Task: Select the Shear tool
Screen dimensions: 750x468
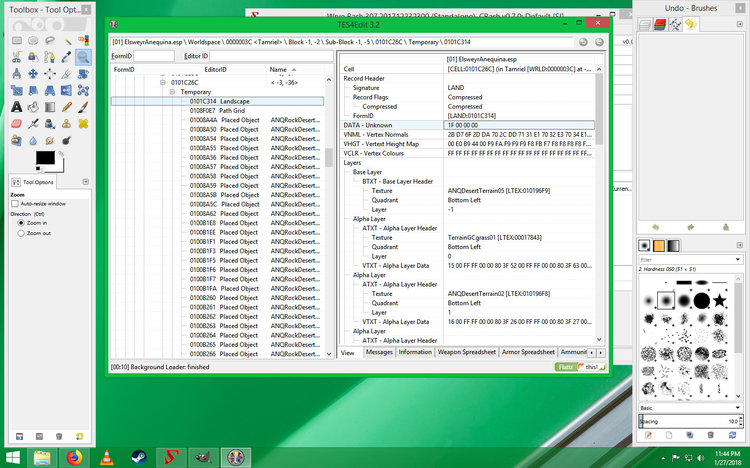Action: [x=33, y=90]
